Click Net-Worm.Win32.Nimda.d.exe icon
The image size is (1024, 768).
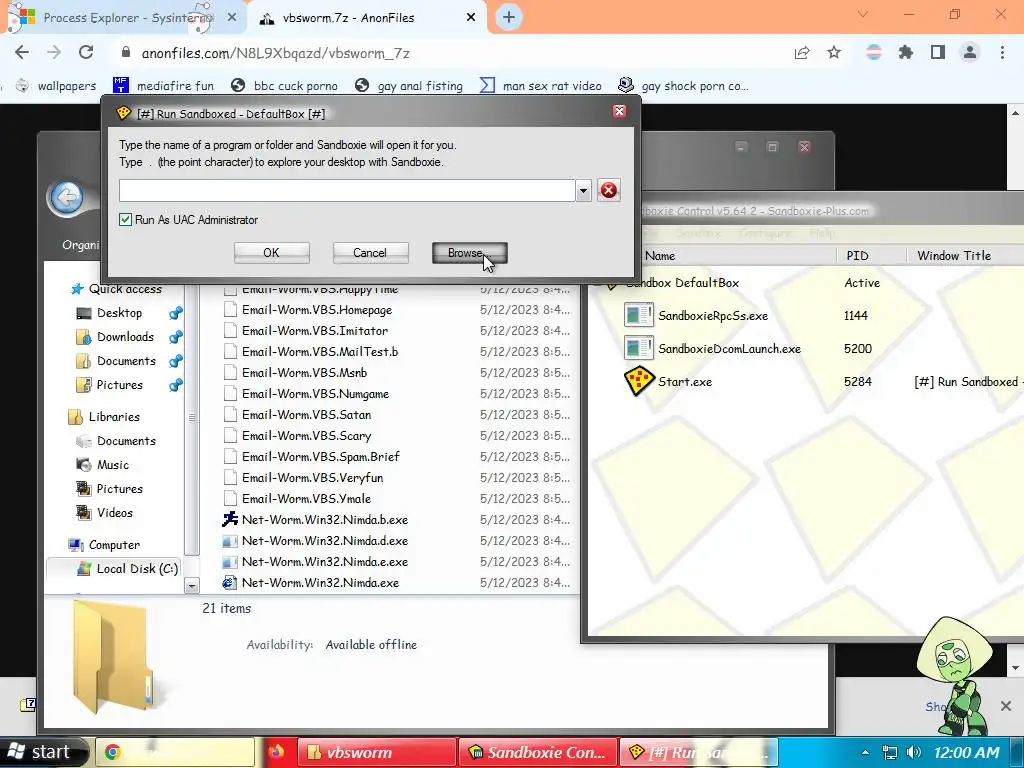click(230, 541)
